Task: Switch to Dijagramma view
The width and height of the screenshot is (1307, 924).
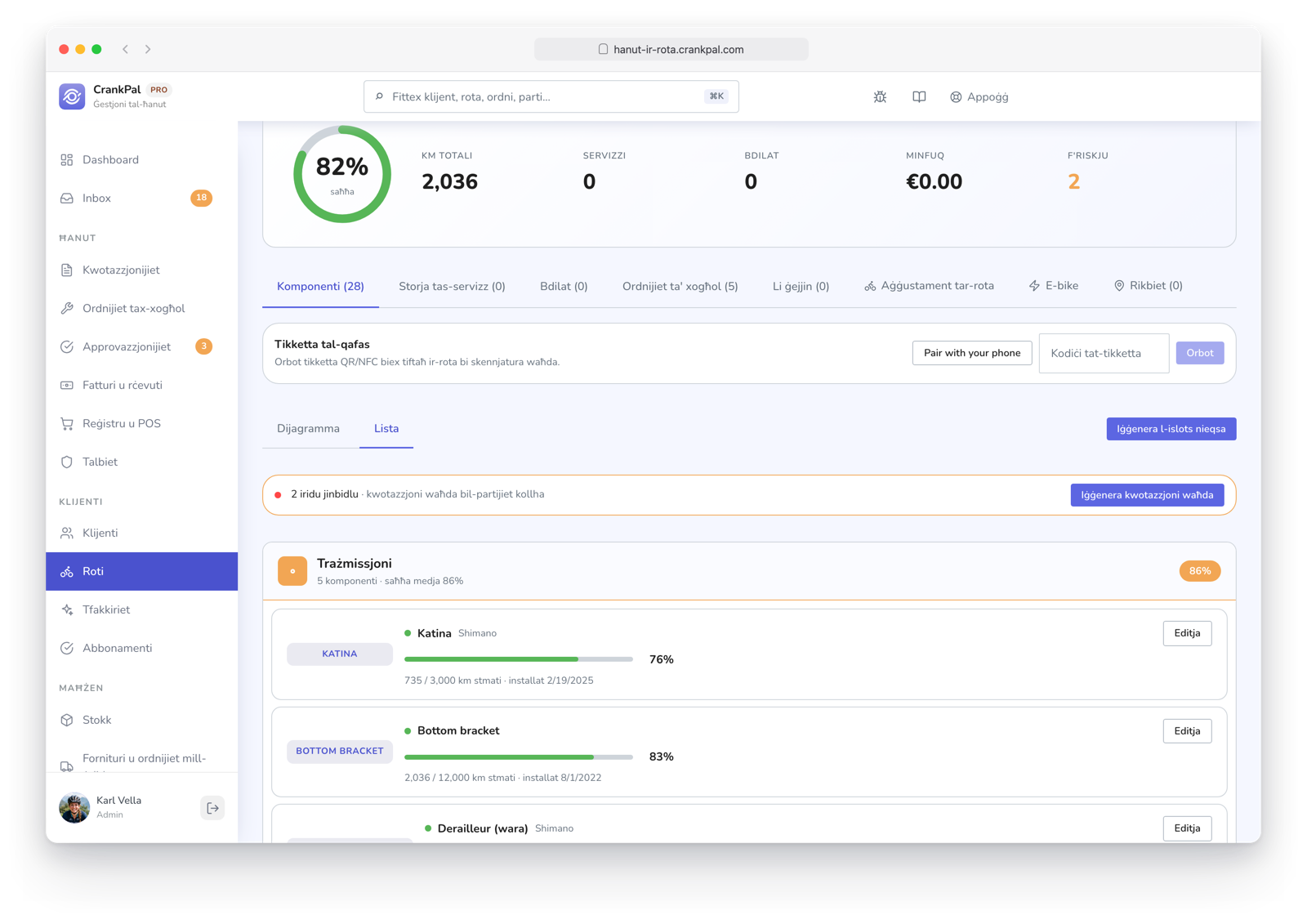Action: click(x=308, y=429)
